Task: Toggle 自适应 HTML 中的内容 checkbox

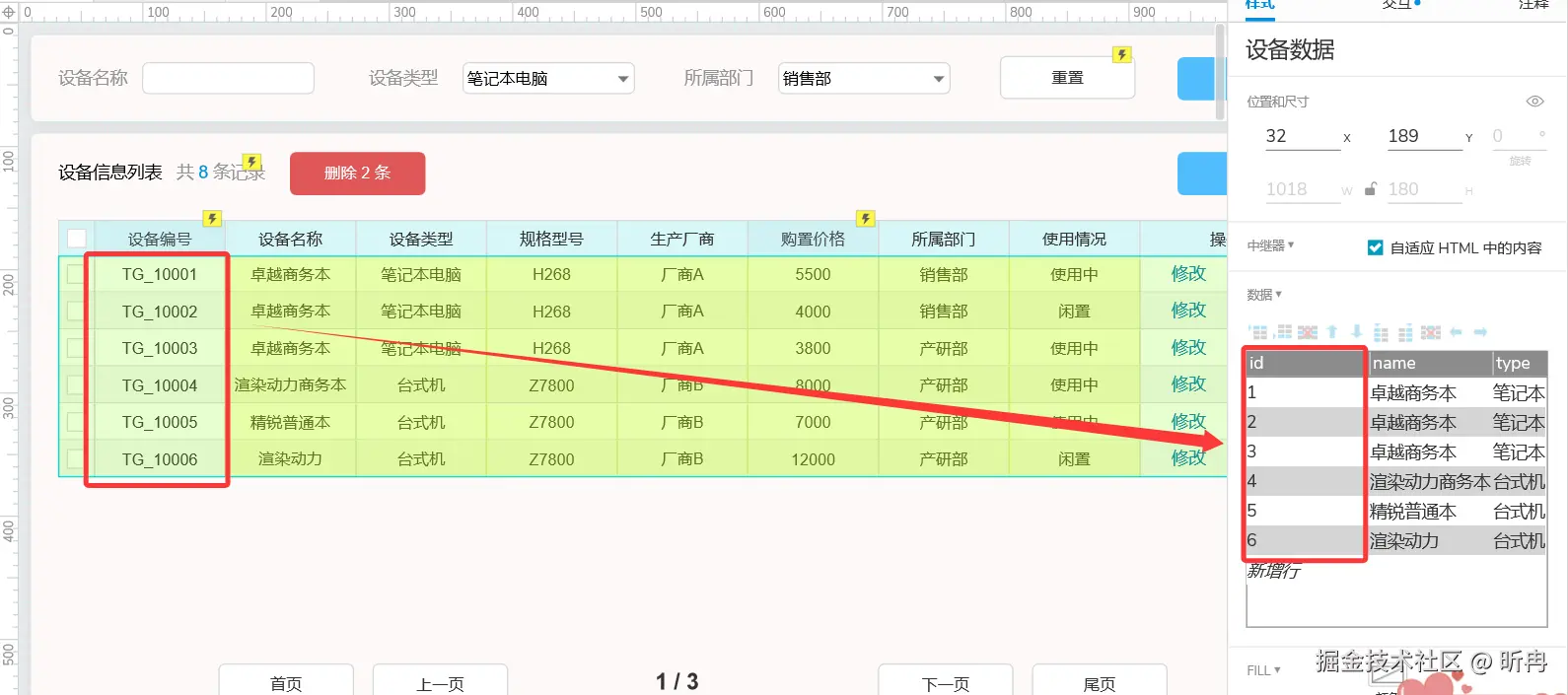Action: click(x=1376, y=247)
